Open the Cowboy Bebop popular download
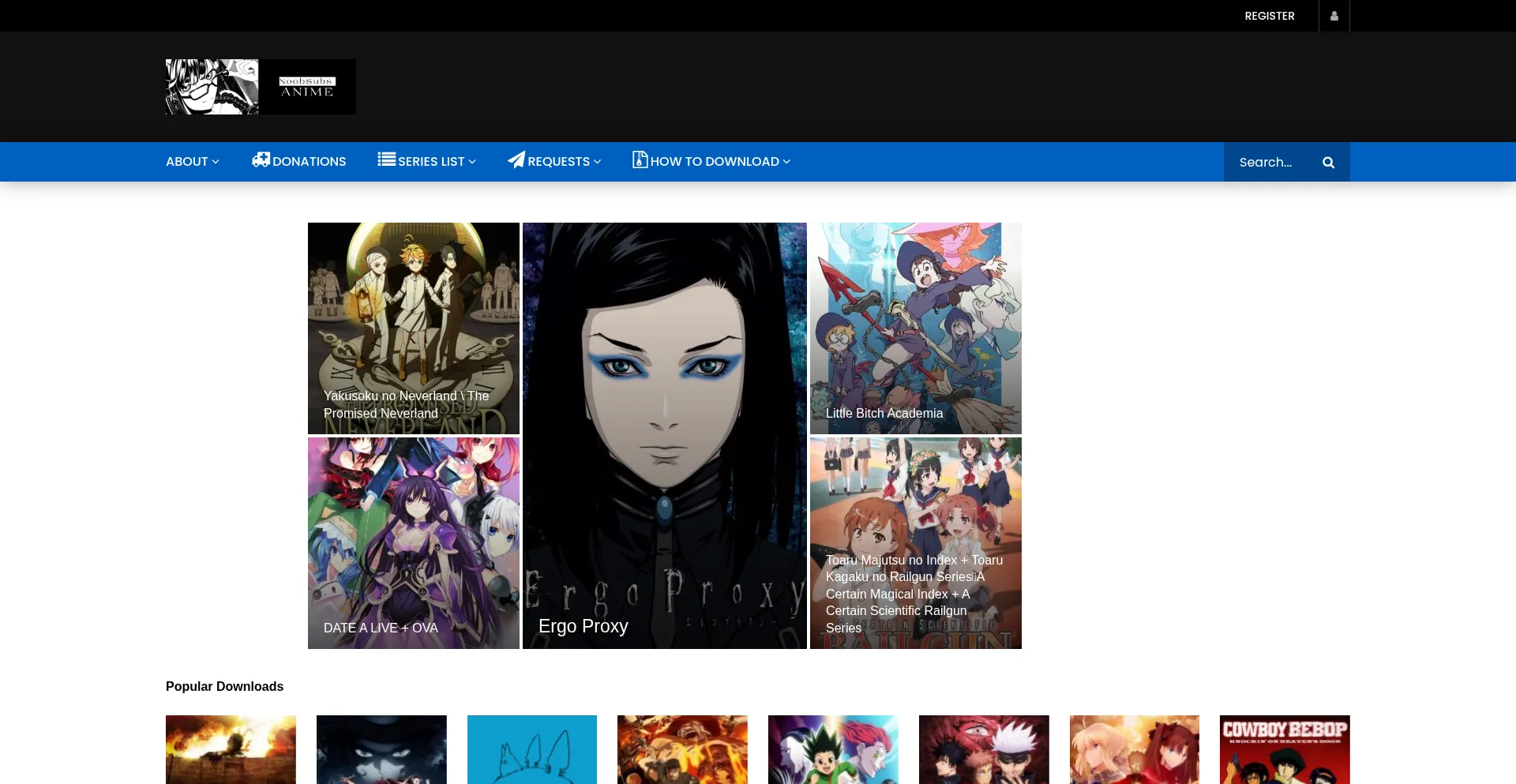This screenshot has height=784, width=1516. (x=1284, y=749)
